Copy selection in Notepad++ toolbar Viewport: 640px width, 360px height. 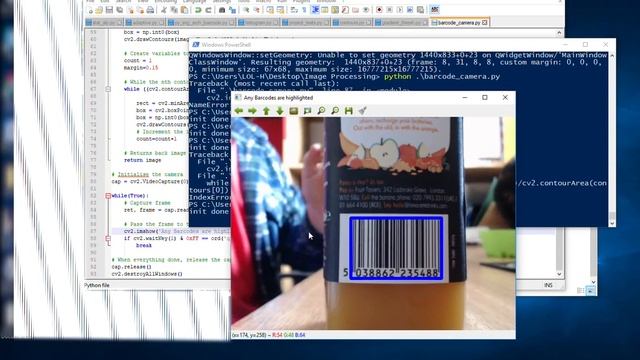(x=174, y=10)
